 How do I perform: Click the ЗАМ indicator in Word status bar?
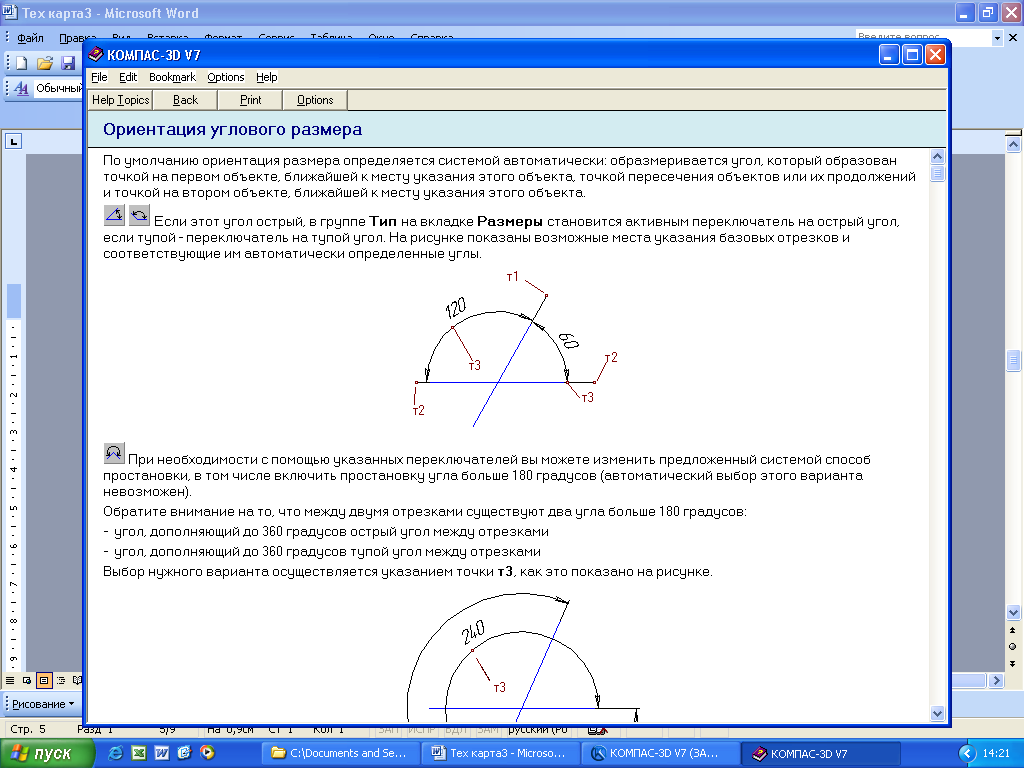coord(488,729)
